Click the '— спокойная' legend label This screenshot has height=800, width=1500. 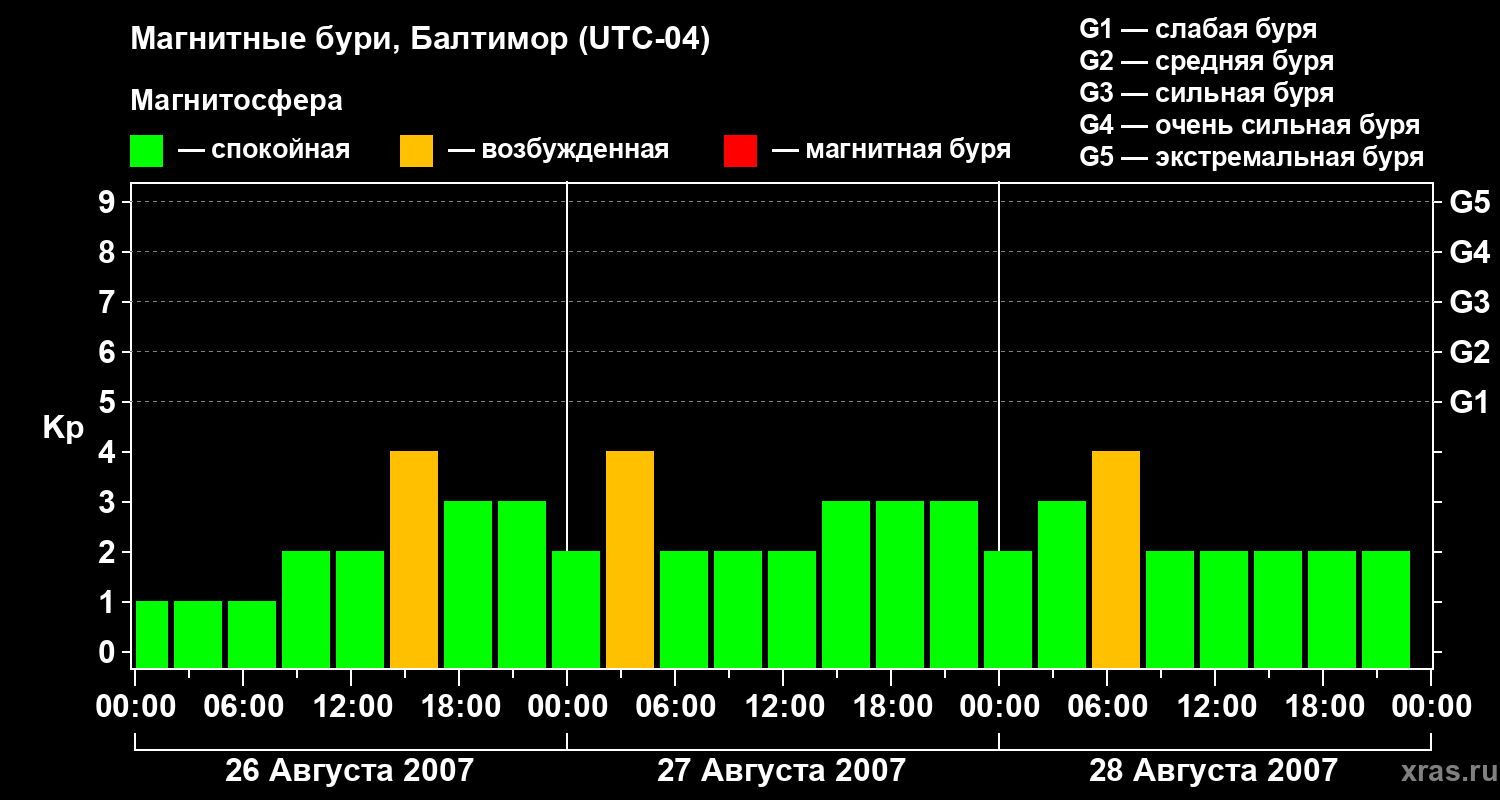click(264, 150)
